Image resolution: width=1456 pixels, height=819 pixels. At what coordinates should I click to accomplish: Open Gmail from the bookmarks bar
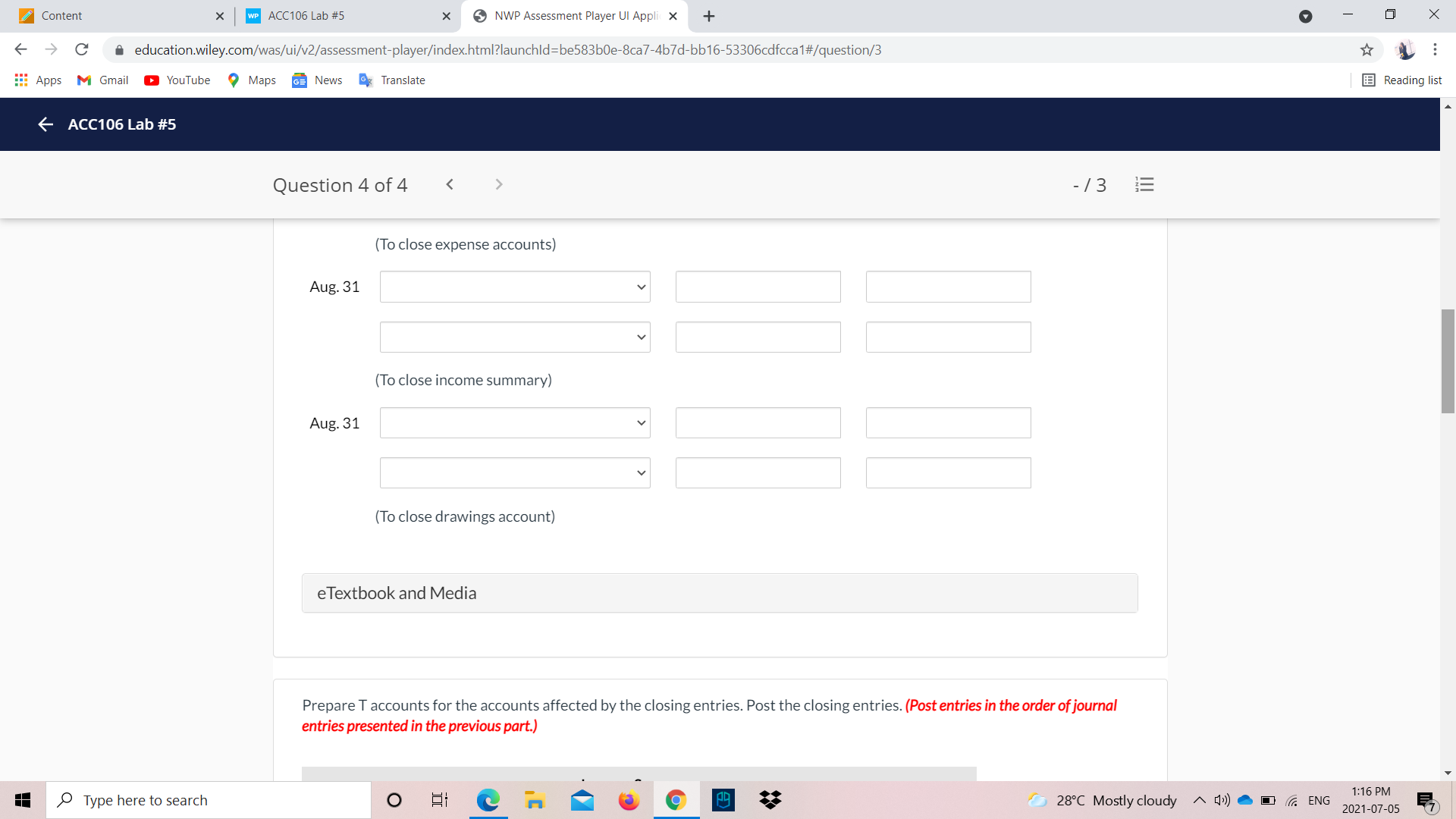click(x=102, y=80)
